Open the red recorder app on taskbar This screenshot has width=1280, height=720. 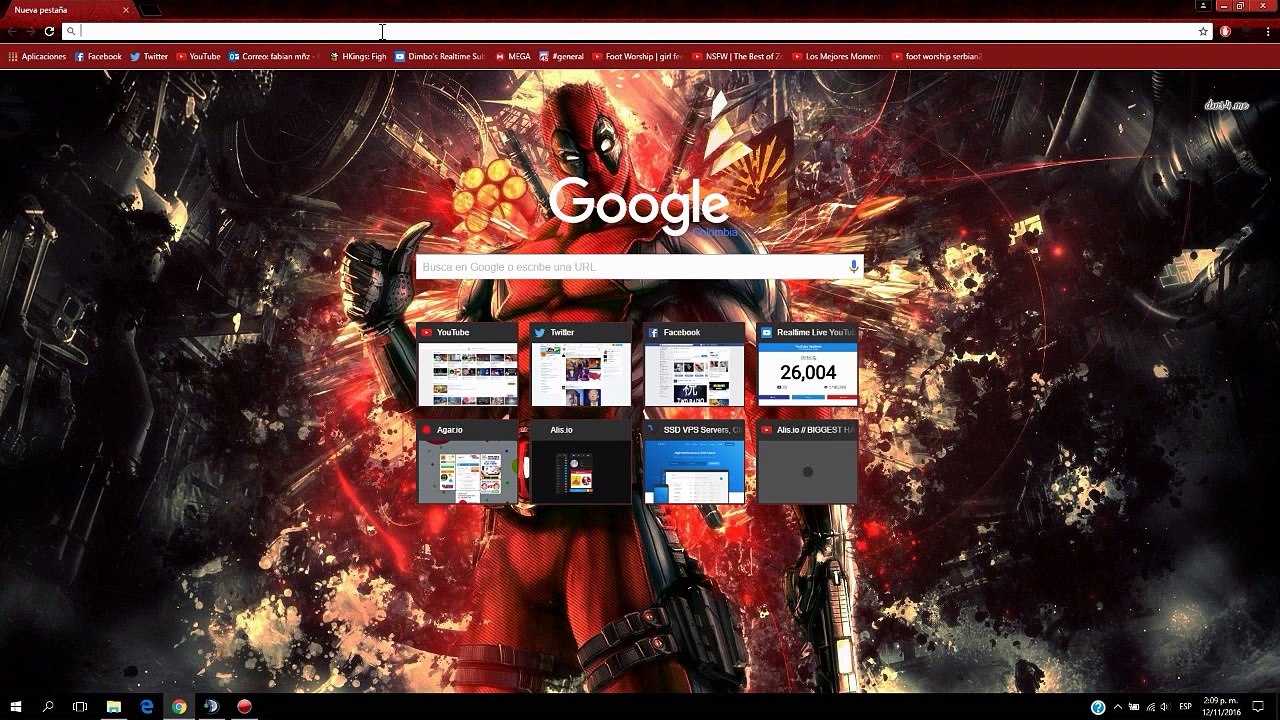click(x=244, y=707)
